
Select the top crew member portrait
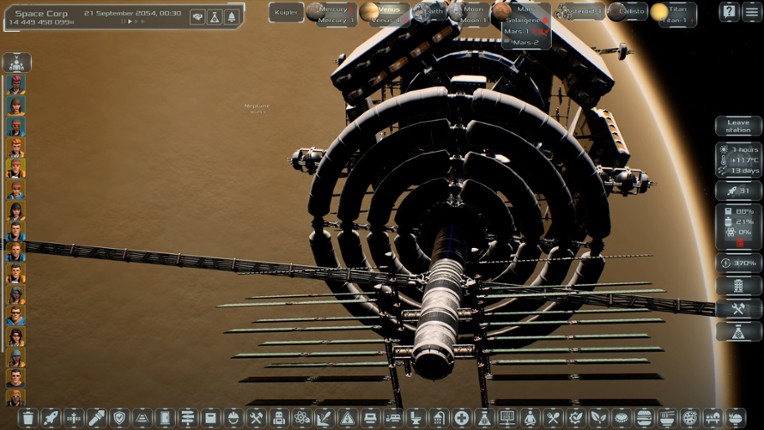(x=16, y=84)
